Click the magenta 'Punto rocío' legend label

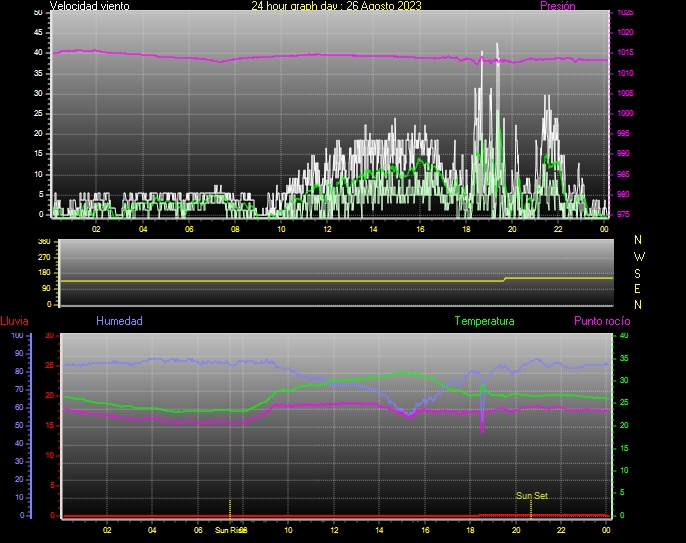[602, 321]
